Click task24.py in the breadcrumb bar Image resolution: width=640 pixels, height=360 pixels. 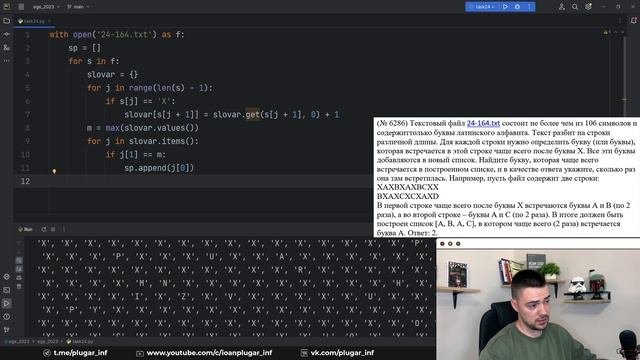(80, 342)
